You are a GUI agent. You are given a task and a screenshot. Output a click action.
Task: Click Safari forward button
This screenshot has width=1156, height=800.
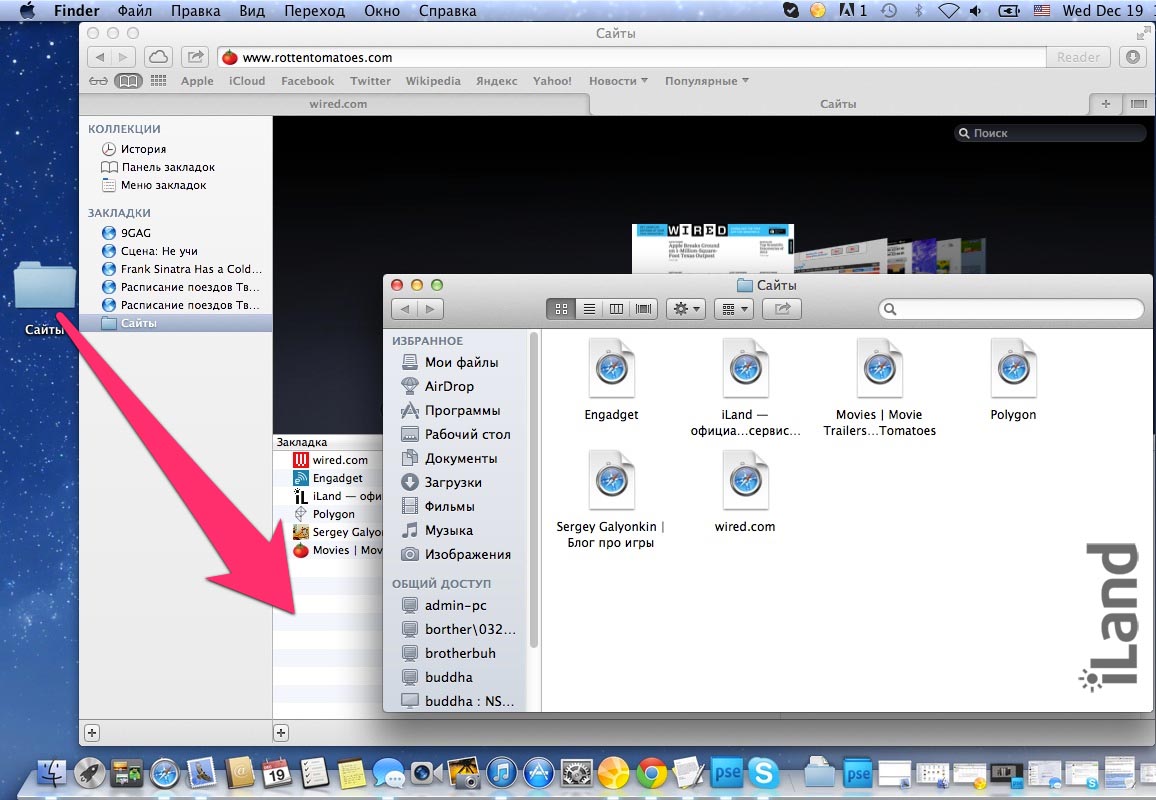124,57
